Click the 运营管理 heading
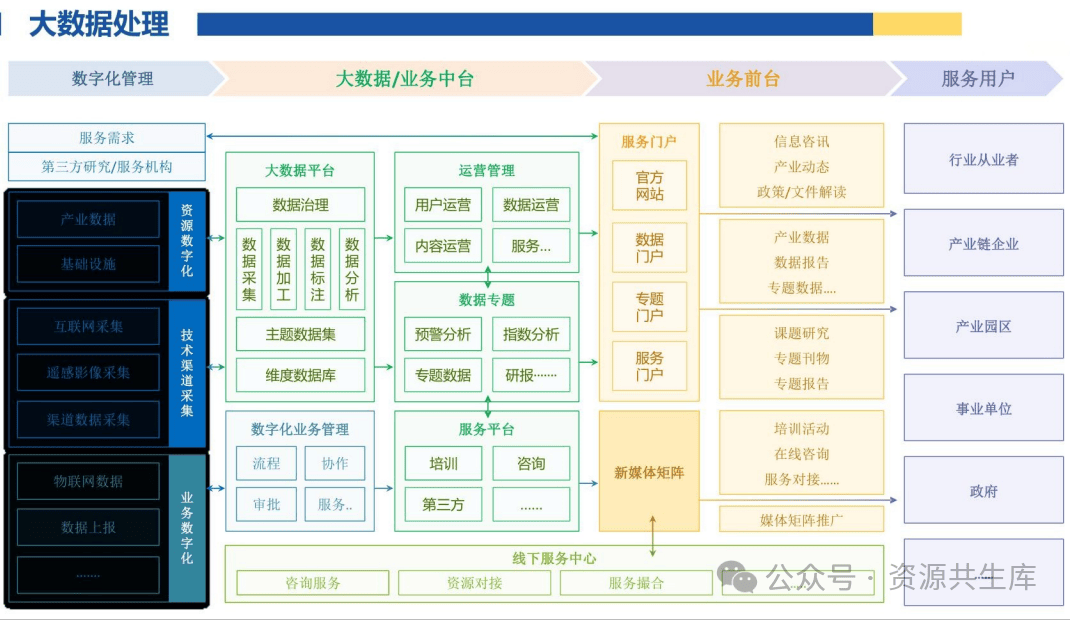The height and width of the screenshot is (620, 1070). tap(487, 171)
